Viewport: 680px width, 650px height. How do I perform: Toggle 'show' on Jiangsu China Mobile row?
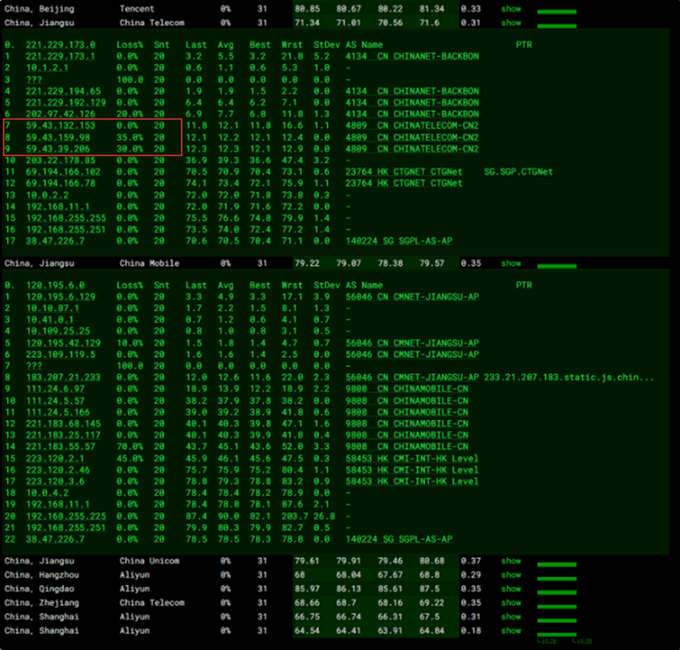tap(511, 263)
